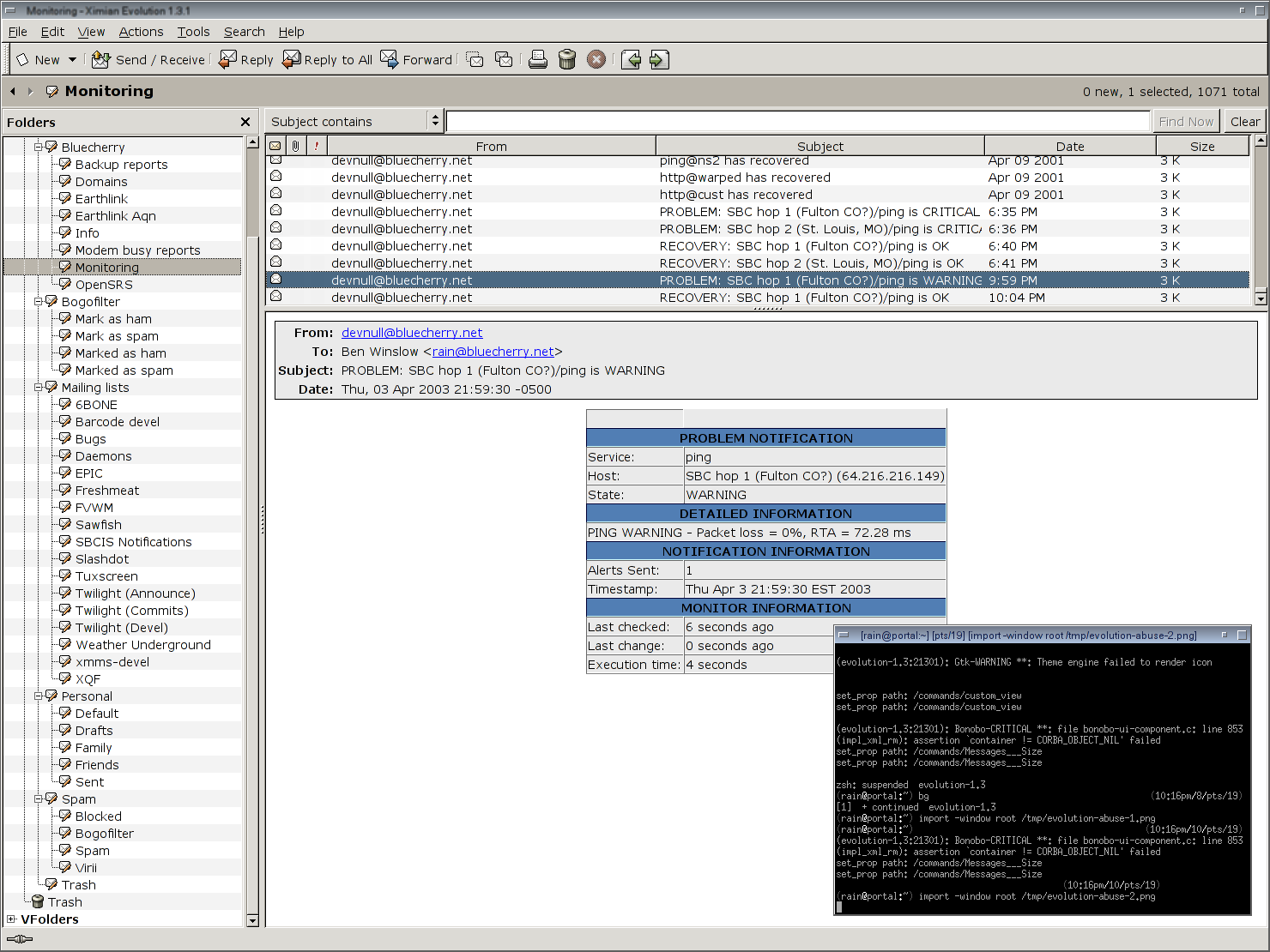
Task: Open the Edit menu
Action: click(x=52, y=32)
